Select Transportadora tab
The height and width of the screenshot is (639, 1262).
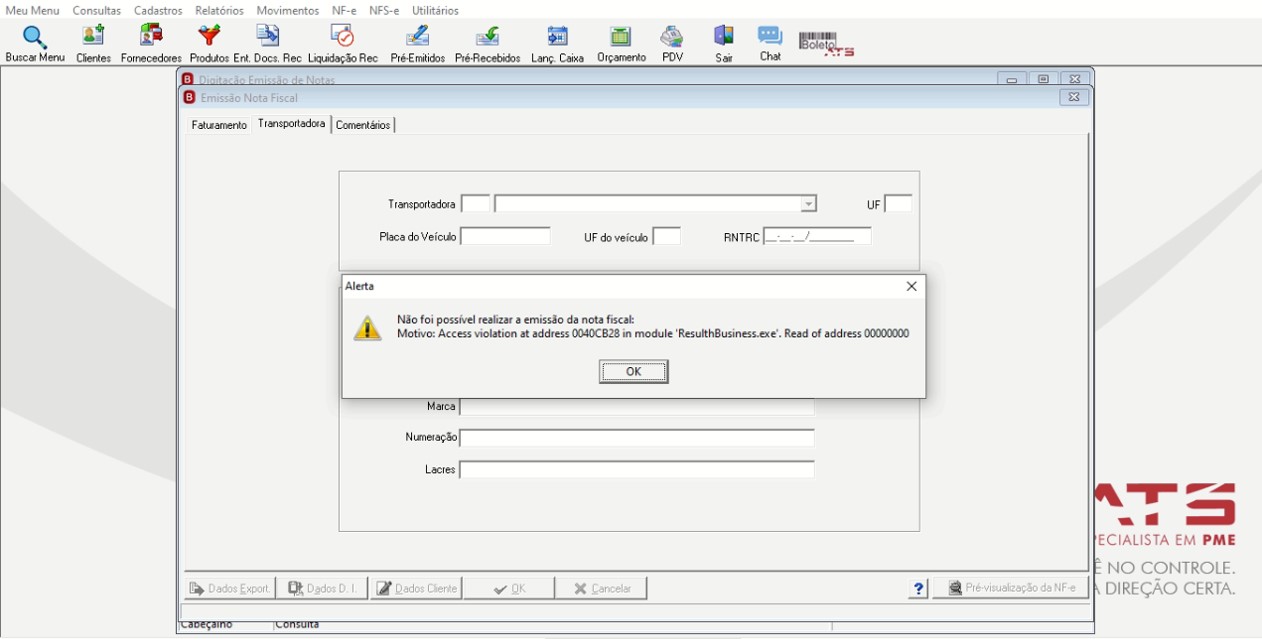(291, 124)
